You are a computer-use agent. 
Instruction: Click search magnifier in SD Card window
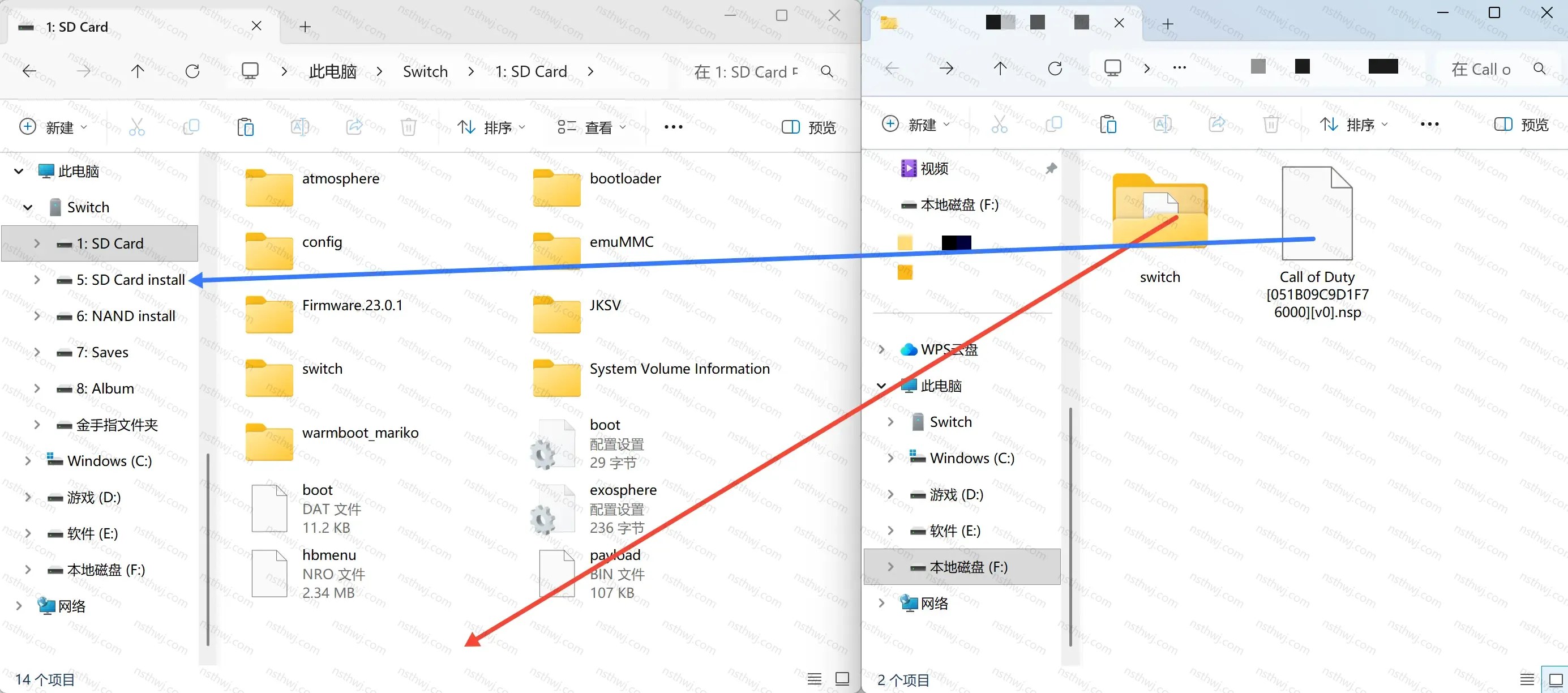point(826,71)
